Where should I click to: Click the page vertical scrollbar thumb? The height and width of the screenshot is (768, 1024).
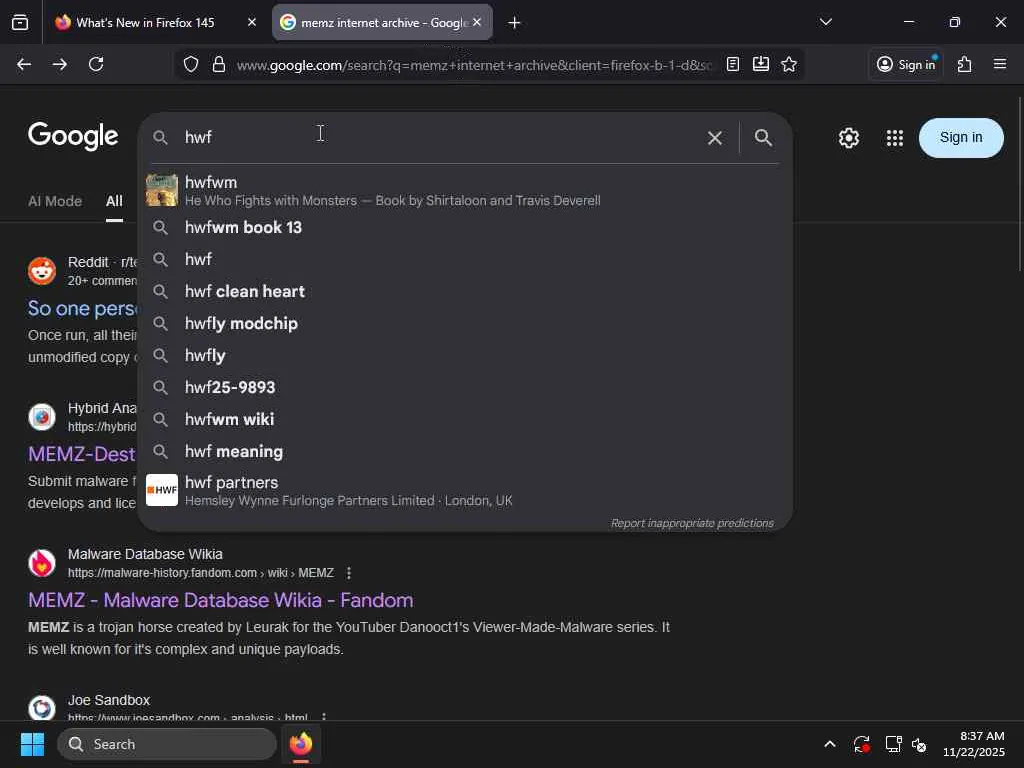(x=1019, y=184)
